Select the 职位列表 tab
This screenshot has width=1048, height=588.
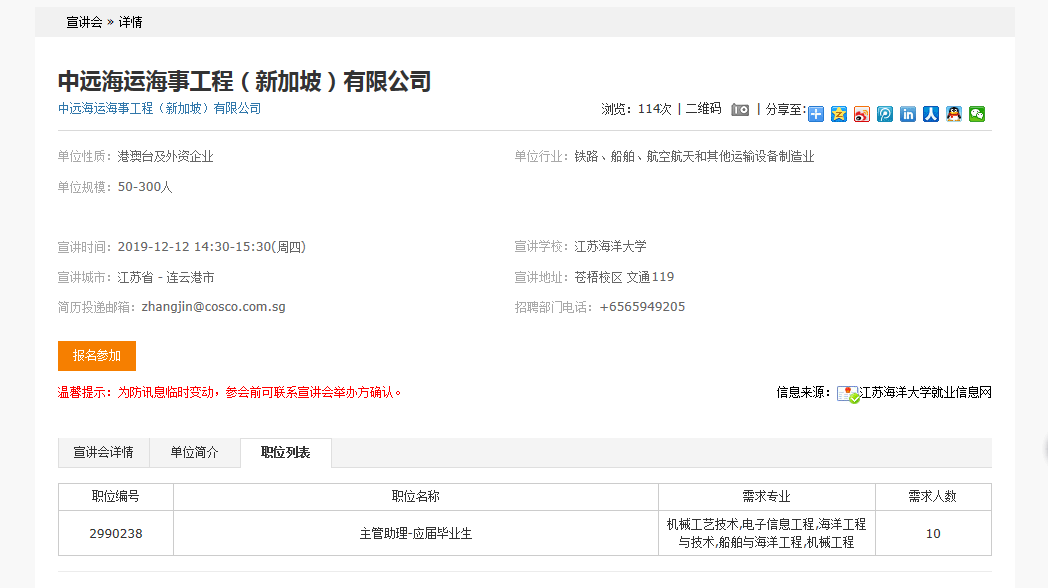tap(285, 452)
